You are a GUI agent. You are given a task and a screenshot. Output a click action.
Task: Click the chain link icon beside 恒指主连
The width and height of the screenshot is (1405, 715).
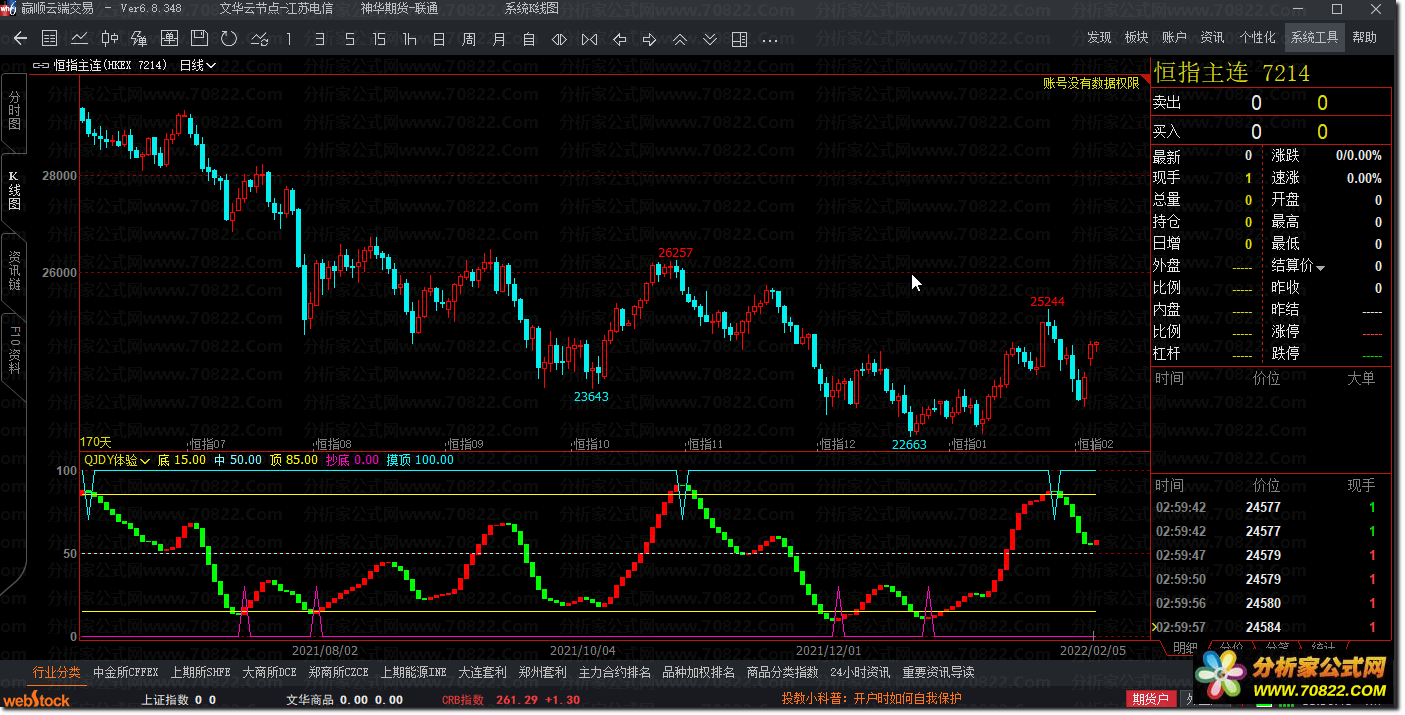click(x=41, y=65)
